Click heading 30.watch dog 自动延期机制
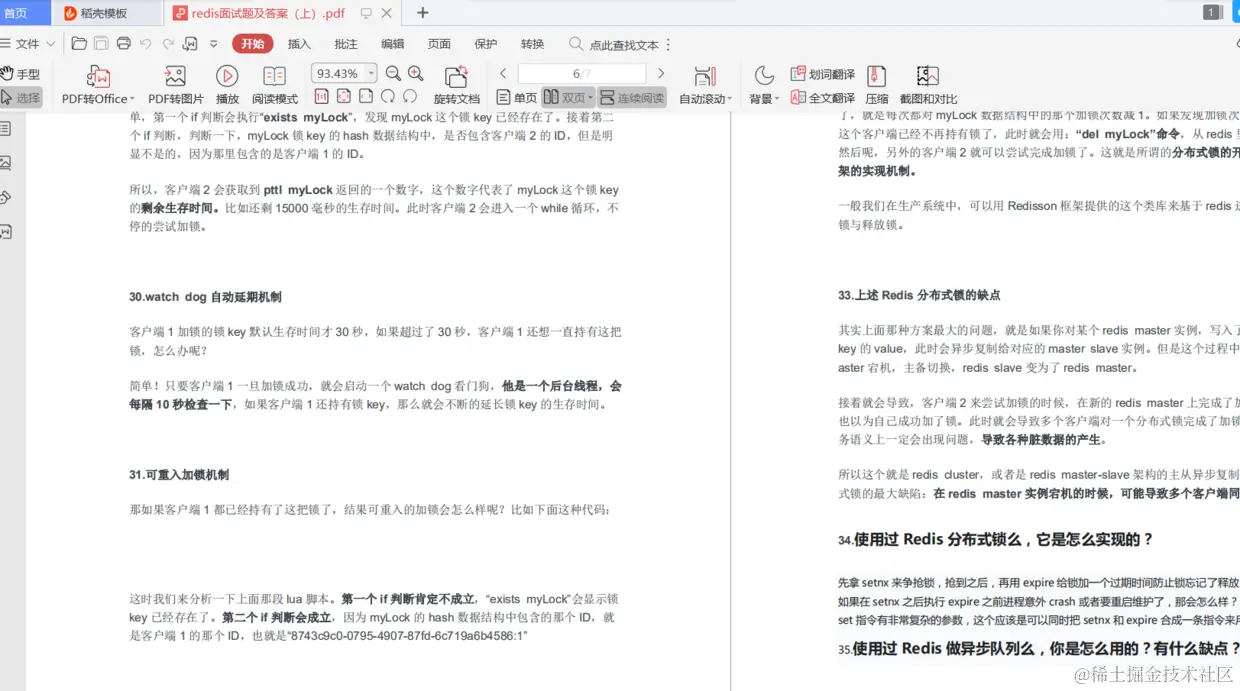Screen dimensions: 1240x691 click(205, 297)
